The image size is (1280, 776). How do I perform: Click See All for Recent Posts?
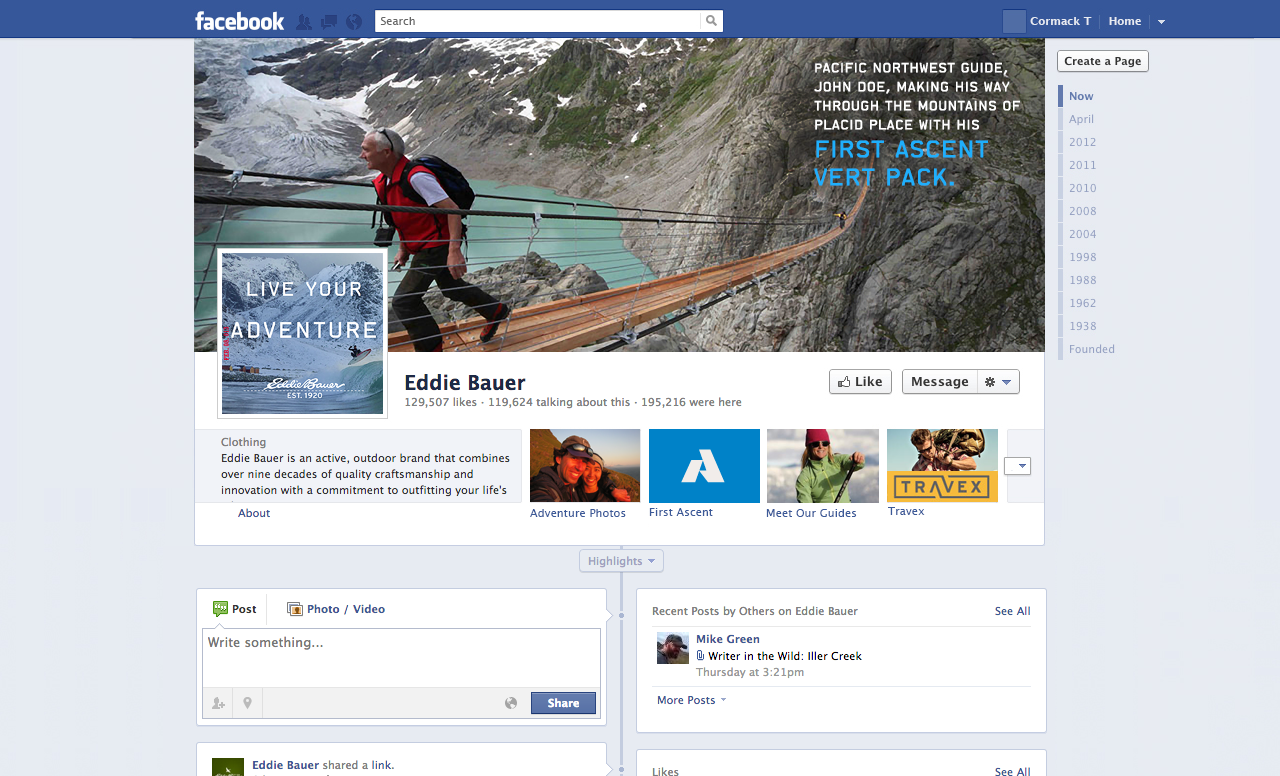pyautogui.click(x=1012, y=611)
